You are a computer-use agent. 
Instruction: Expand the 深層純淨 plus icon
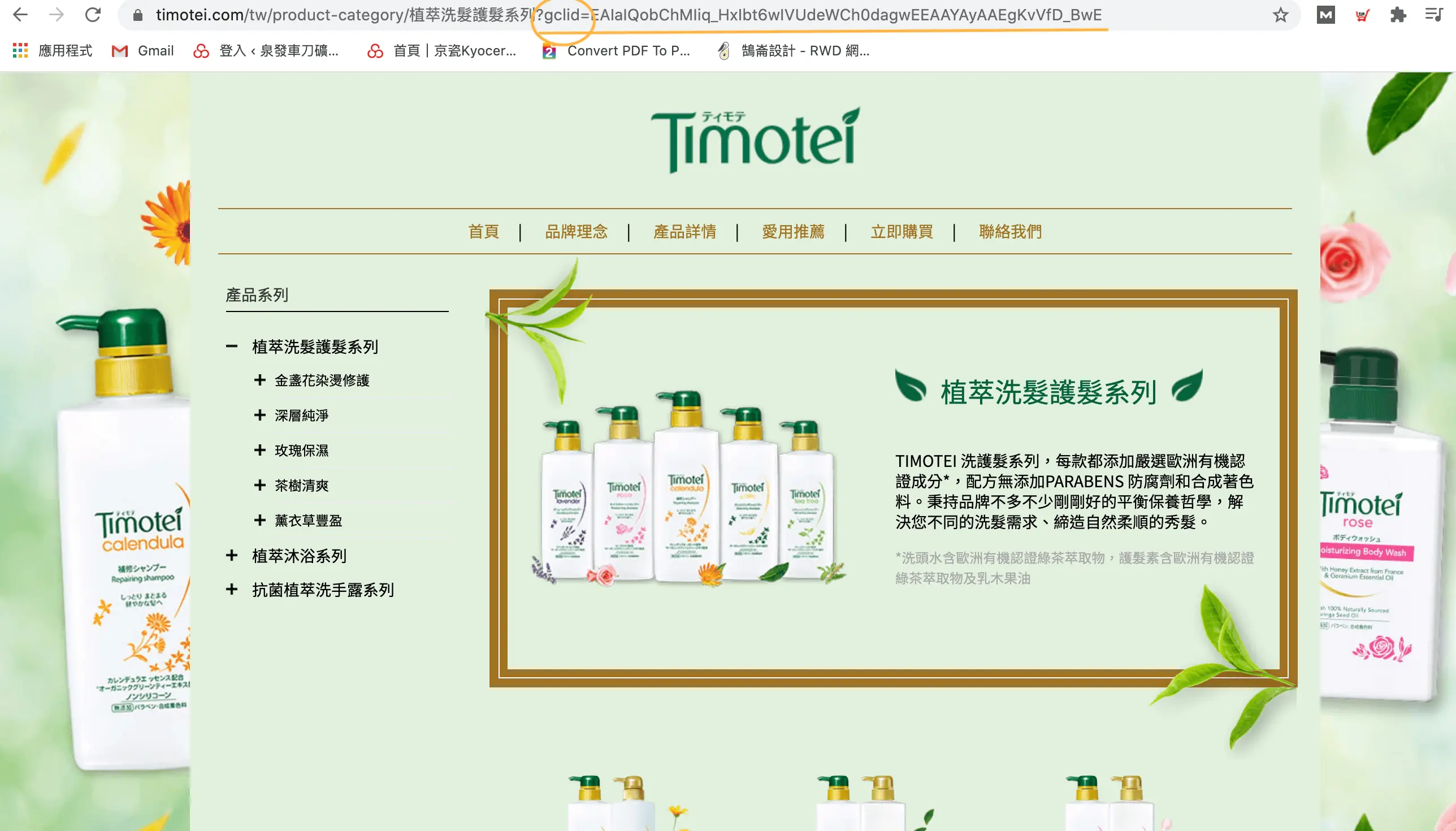click(260, 415)
